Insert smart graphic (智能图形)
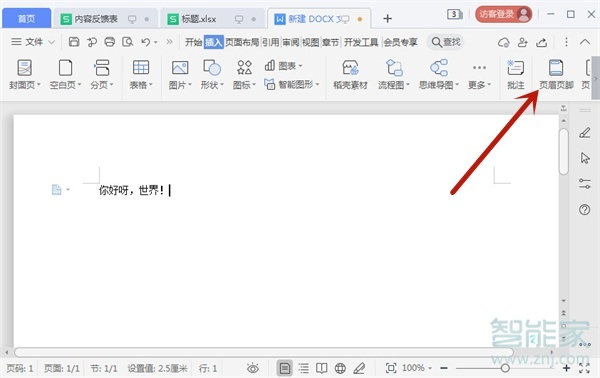The height and width of the screenshot is (378, 600). (292, 84)
